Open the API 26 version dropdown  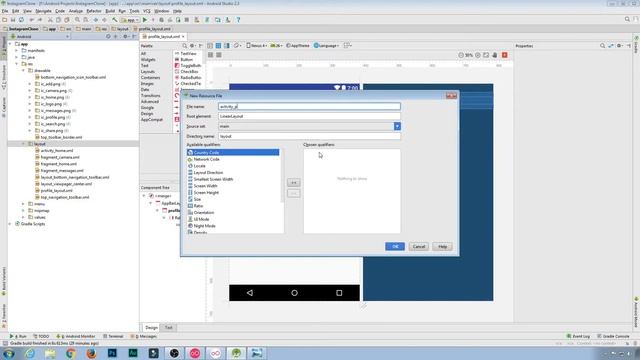(x=276, y=46)
